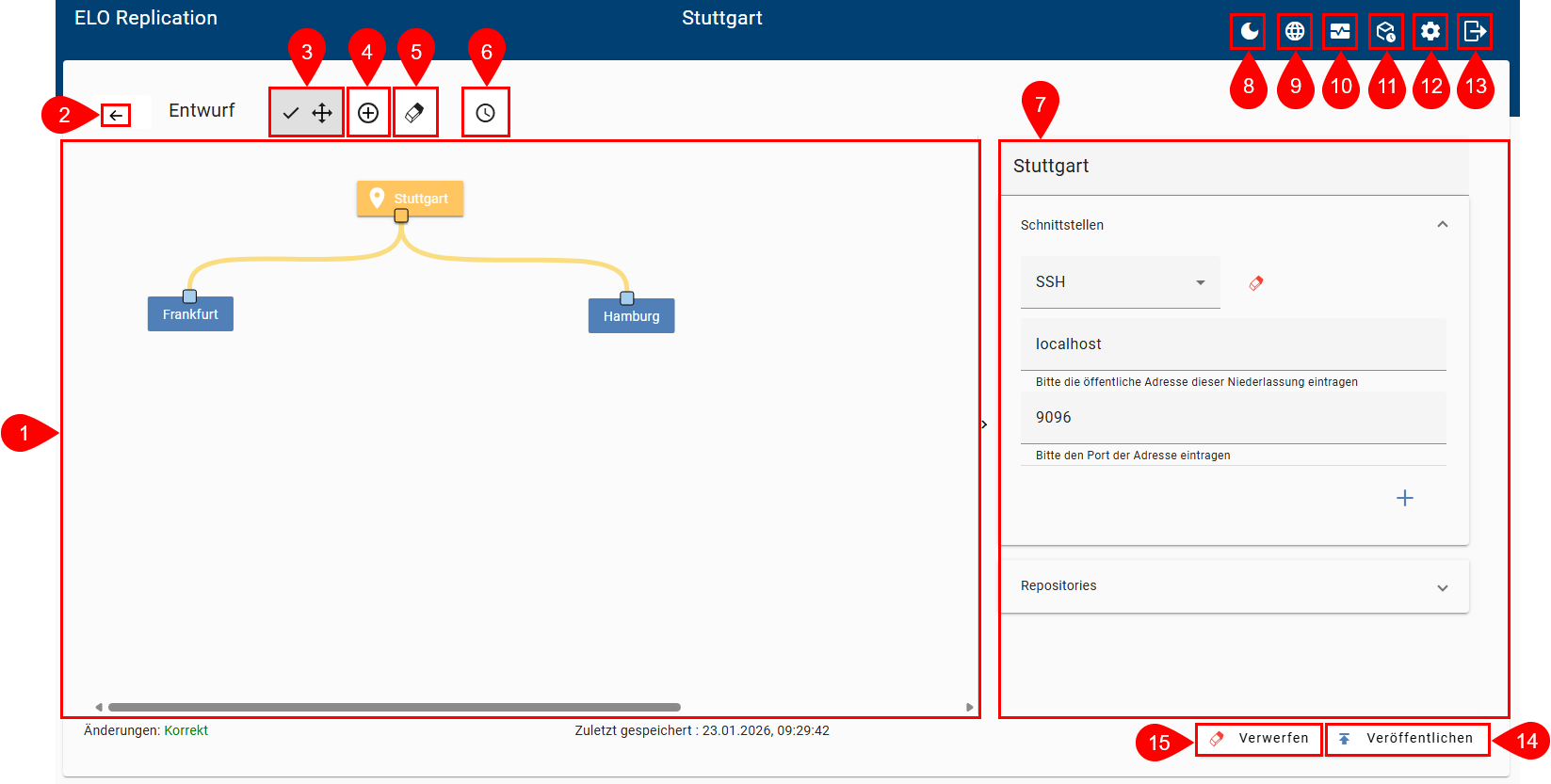Viewport: 1551px width, 784px height.
Task: Add another interface with the blue plus
Action: pyautogui.click(x=1405, y=498)
